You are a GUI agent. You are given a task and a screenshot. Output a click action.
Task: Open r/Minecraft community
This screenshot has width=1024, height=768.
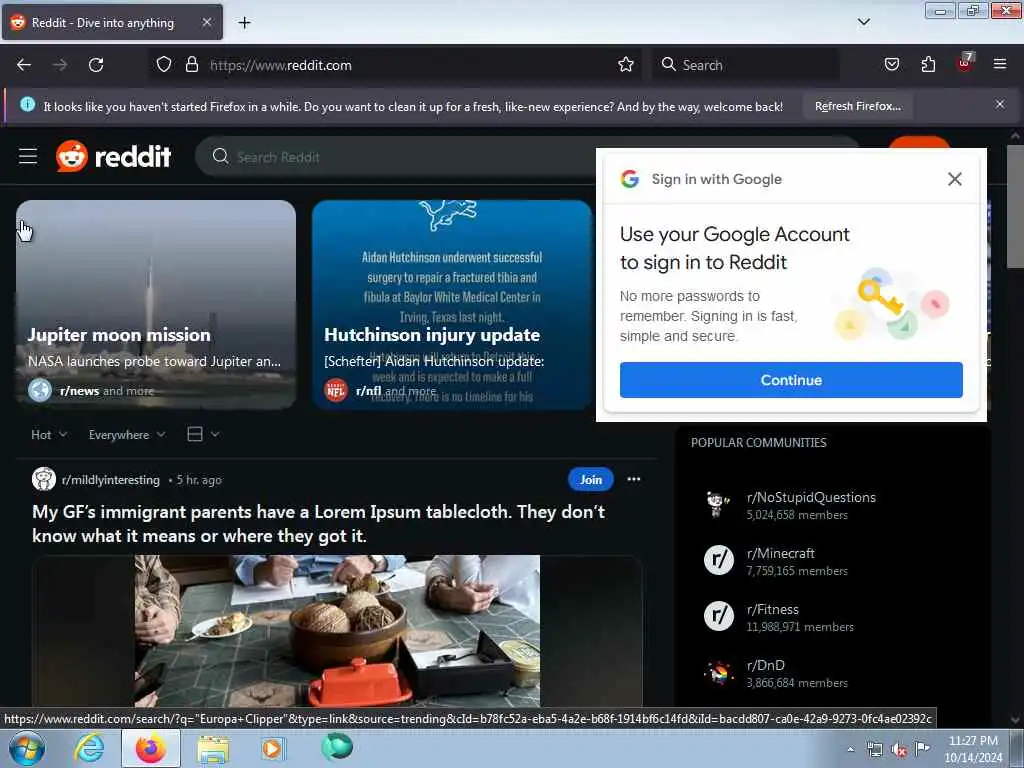[x=780, y=554]
